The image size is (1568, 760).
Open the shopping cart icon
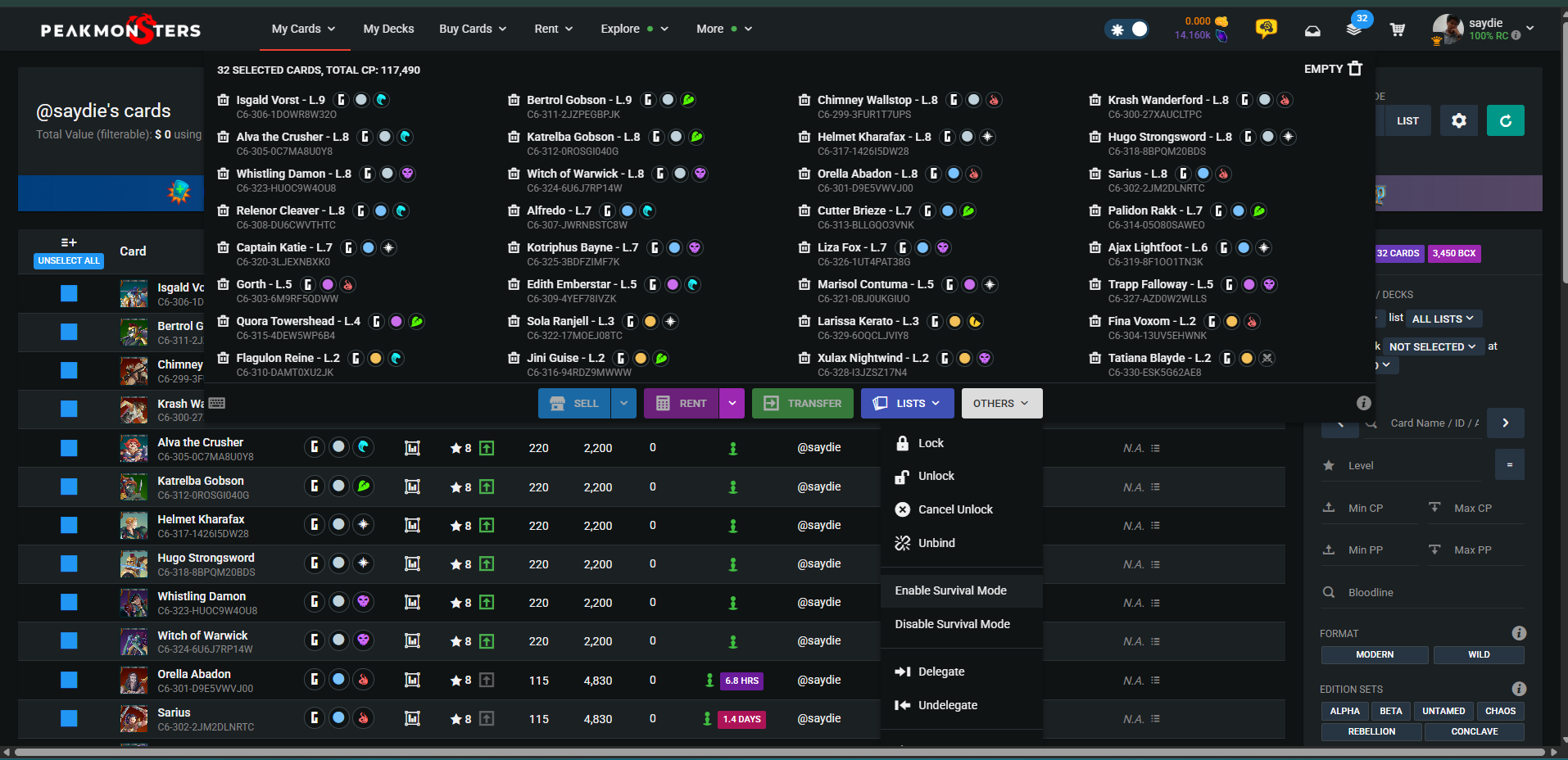pos(1398,29)
